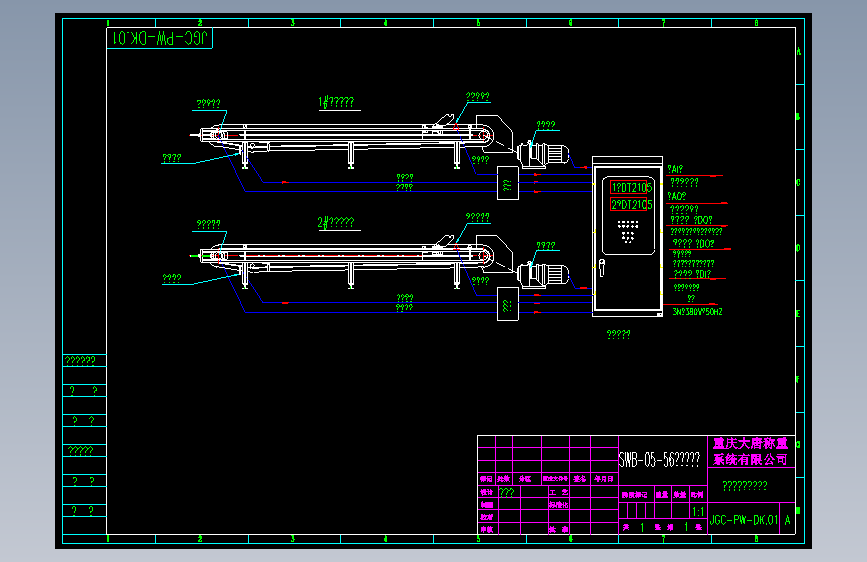Click the junction box on lower conveyor wiring

coord(508,304)
